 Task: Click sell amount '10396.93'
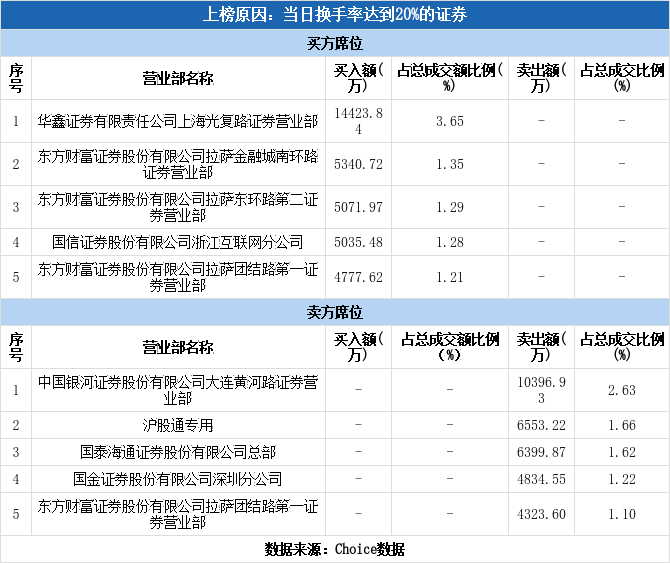[x=541, y=390]
